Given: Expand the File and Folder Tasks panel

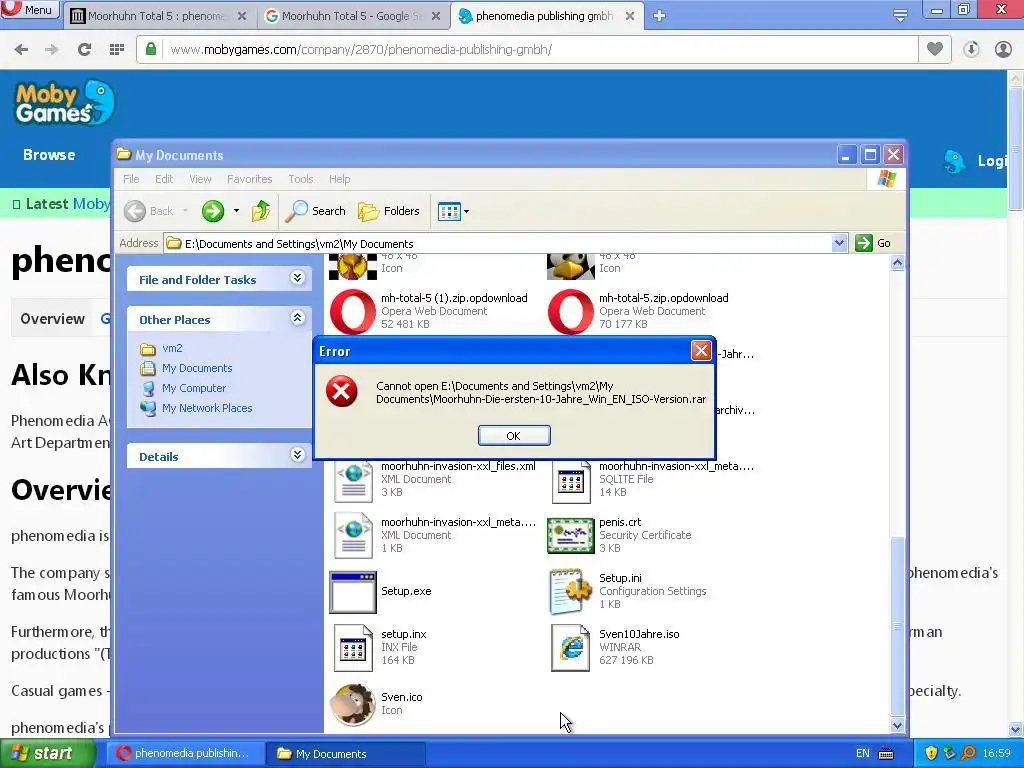Looking at the screenshot, I should pyautogui.click(x=297, y=278).
